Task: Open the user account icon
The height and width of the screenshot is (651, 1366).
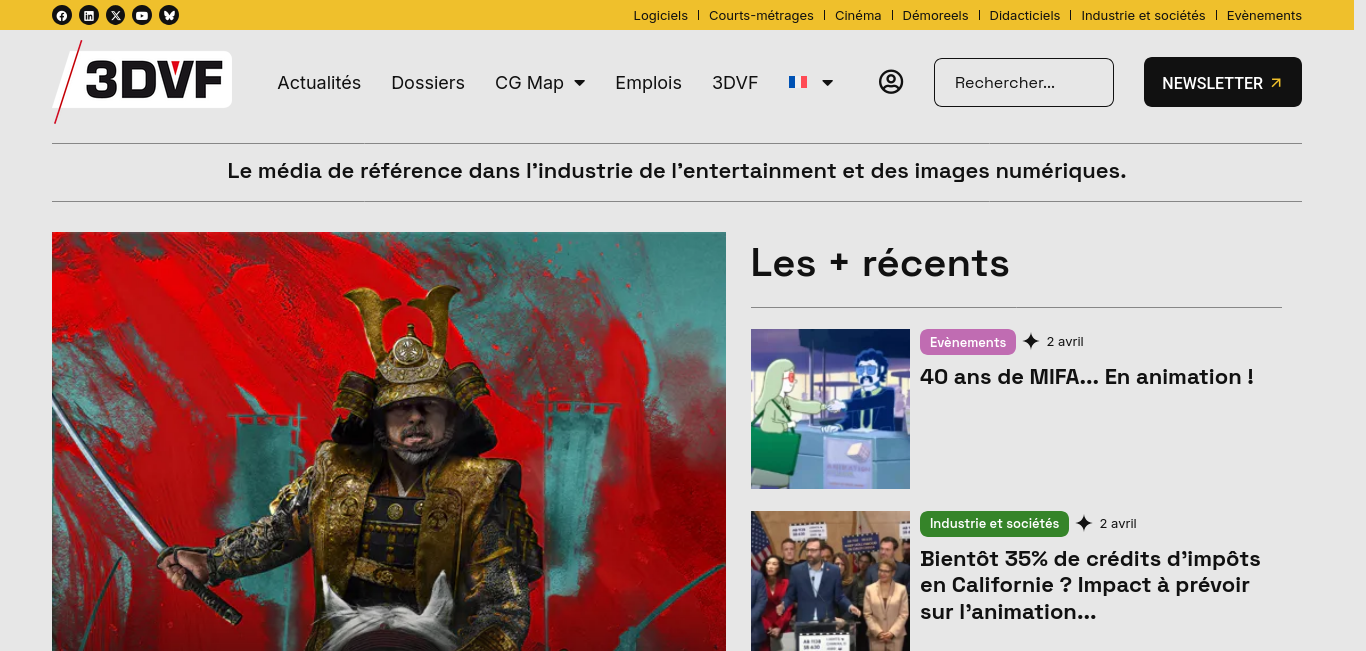Action: [891, 82]
